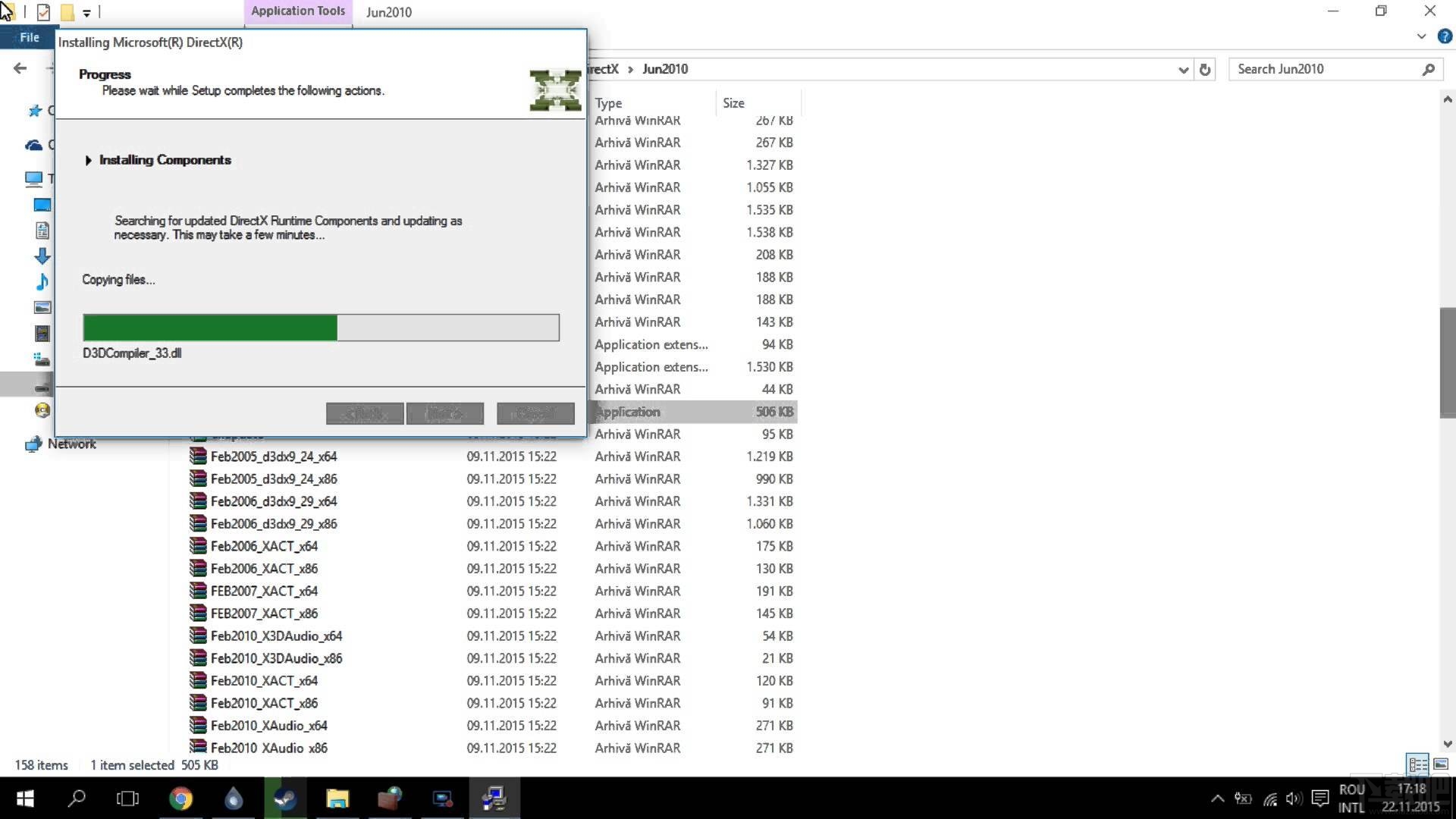Expand the Installing Components tree item
Viewport: 1456px width, 819px height.
[88, 159]
